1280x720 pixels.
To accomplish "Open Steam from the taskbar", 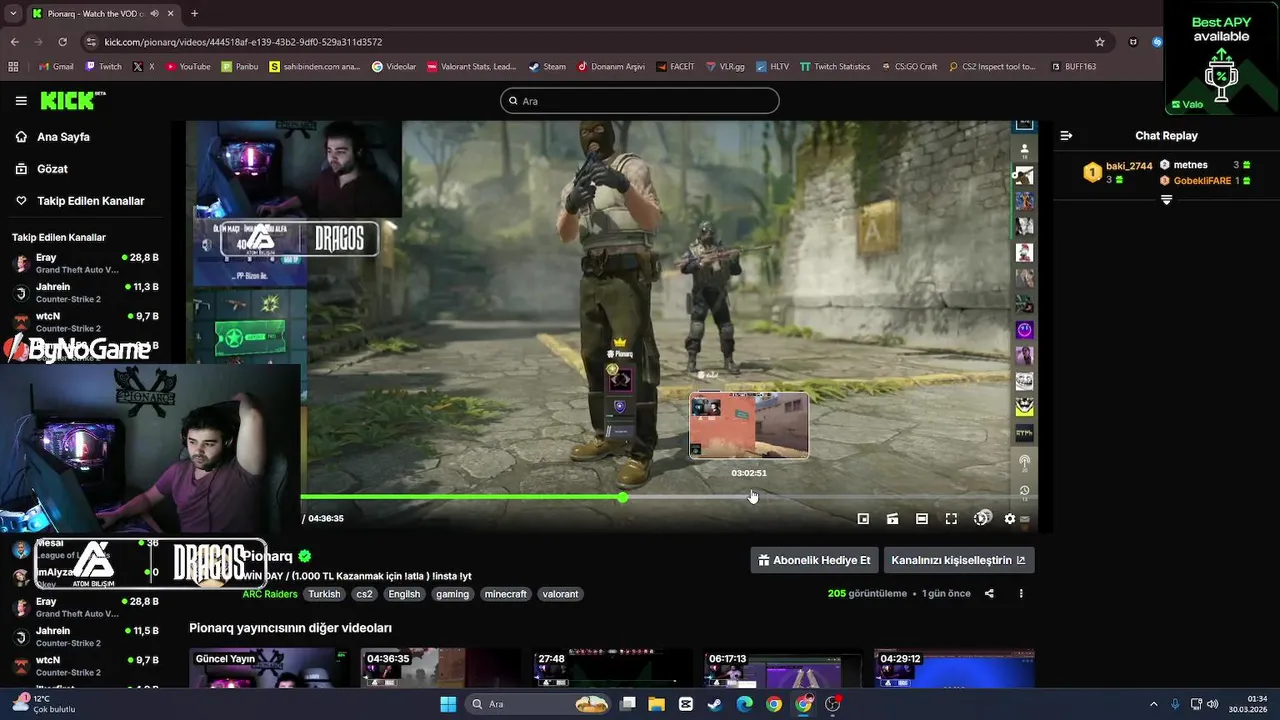I will [x=714, y=704].
